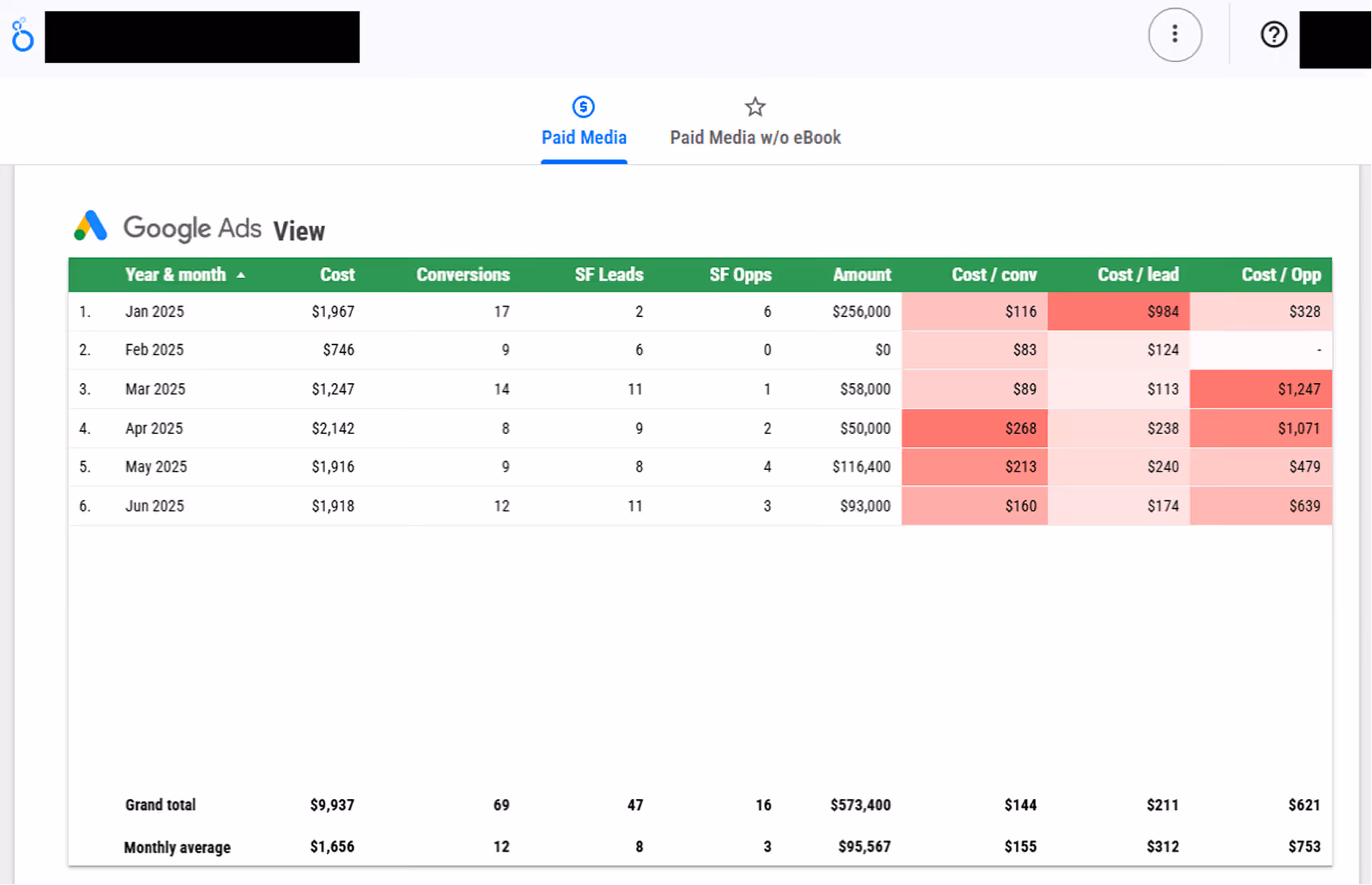Open sort options on the Amount column
Screen dimensions: 1372x885
click(x=861, y=274)
